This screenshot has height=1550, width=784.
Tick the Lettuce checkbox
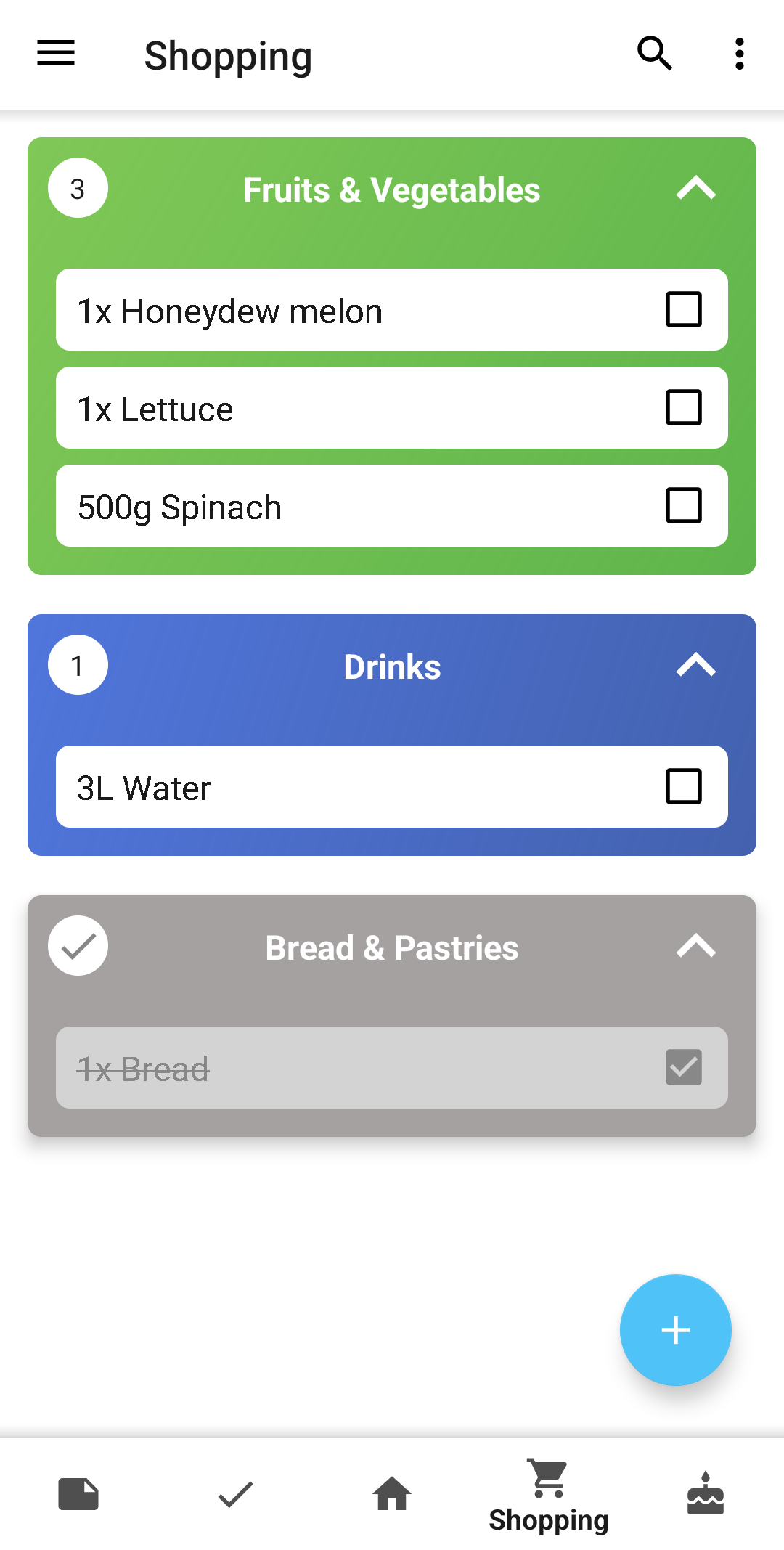pyautogui.click(x=683, y=408)
